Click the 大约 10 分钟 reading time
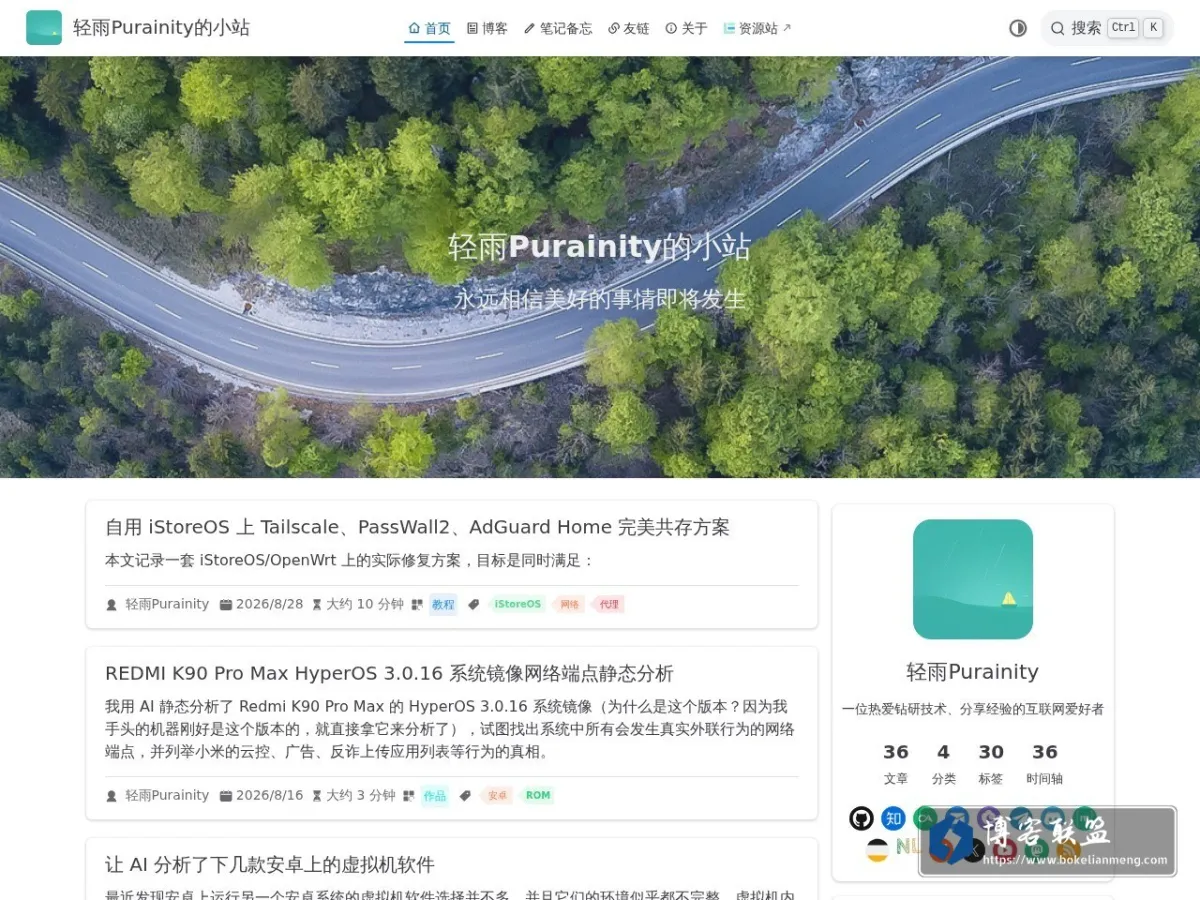The width and height of the screenshot is (1200, 900). coord(365,604)
